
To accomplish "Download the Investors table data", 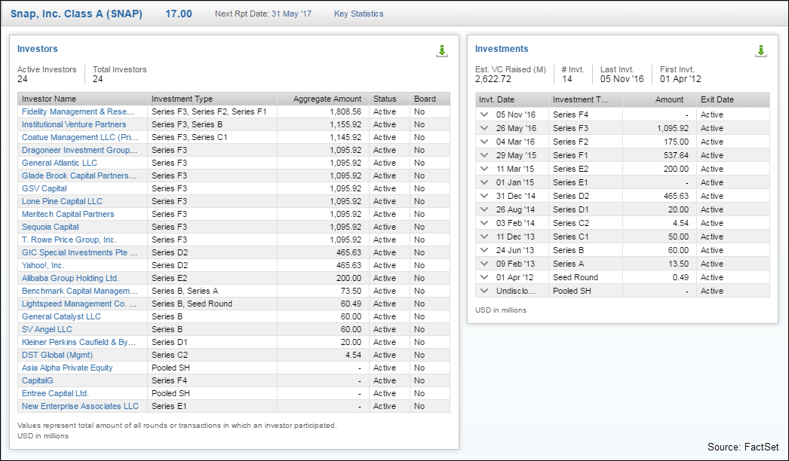I will click(x=441, y=51).
